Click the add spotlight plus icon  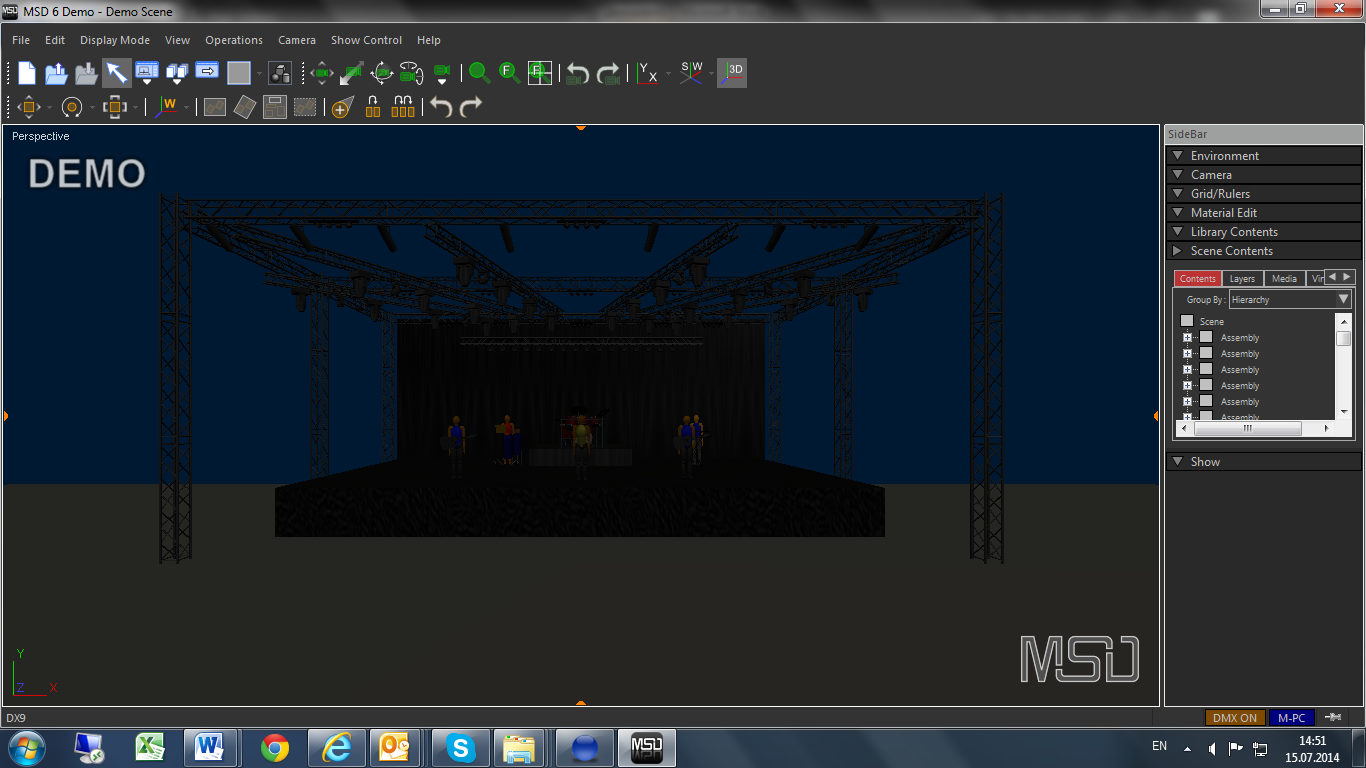(341, 107)
